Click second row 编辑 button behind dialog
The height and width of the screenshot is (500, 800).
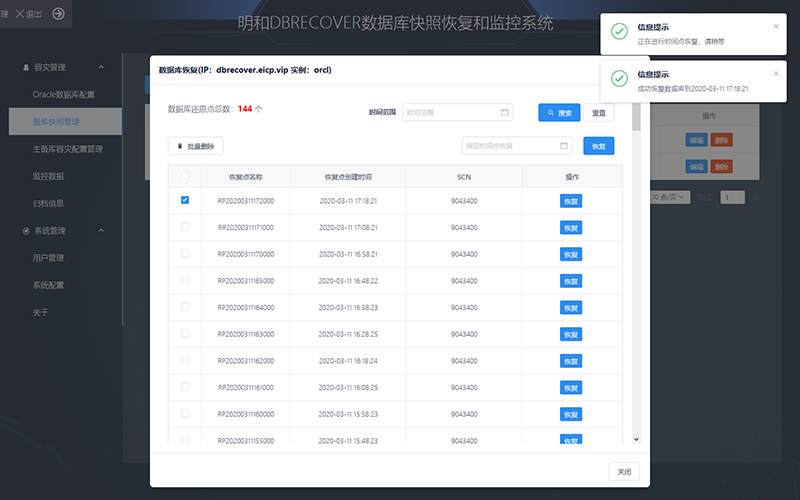pyautogui.click(x=696, y=166)
